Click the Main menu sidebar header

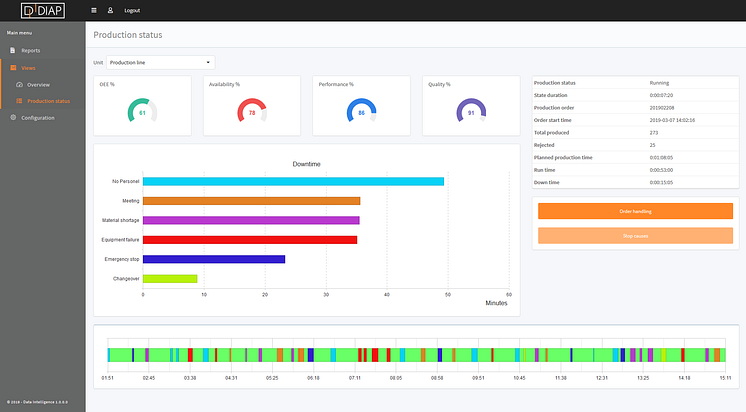[19, 33]
